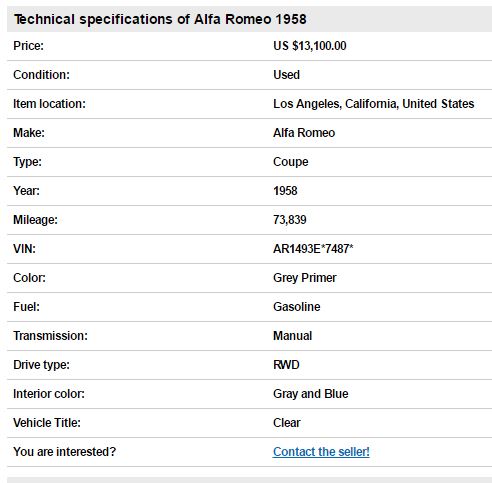Select the Condition value Used
492x483 pixels.
[286, 75]
